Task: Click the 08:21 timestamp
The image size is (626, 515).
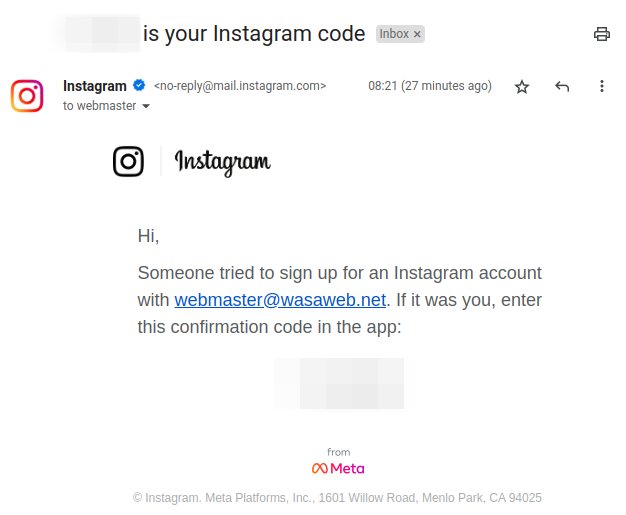Action: (x=430, y=86)
